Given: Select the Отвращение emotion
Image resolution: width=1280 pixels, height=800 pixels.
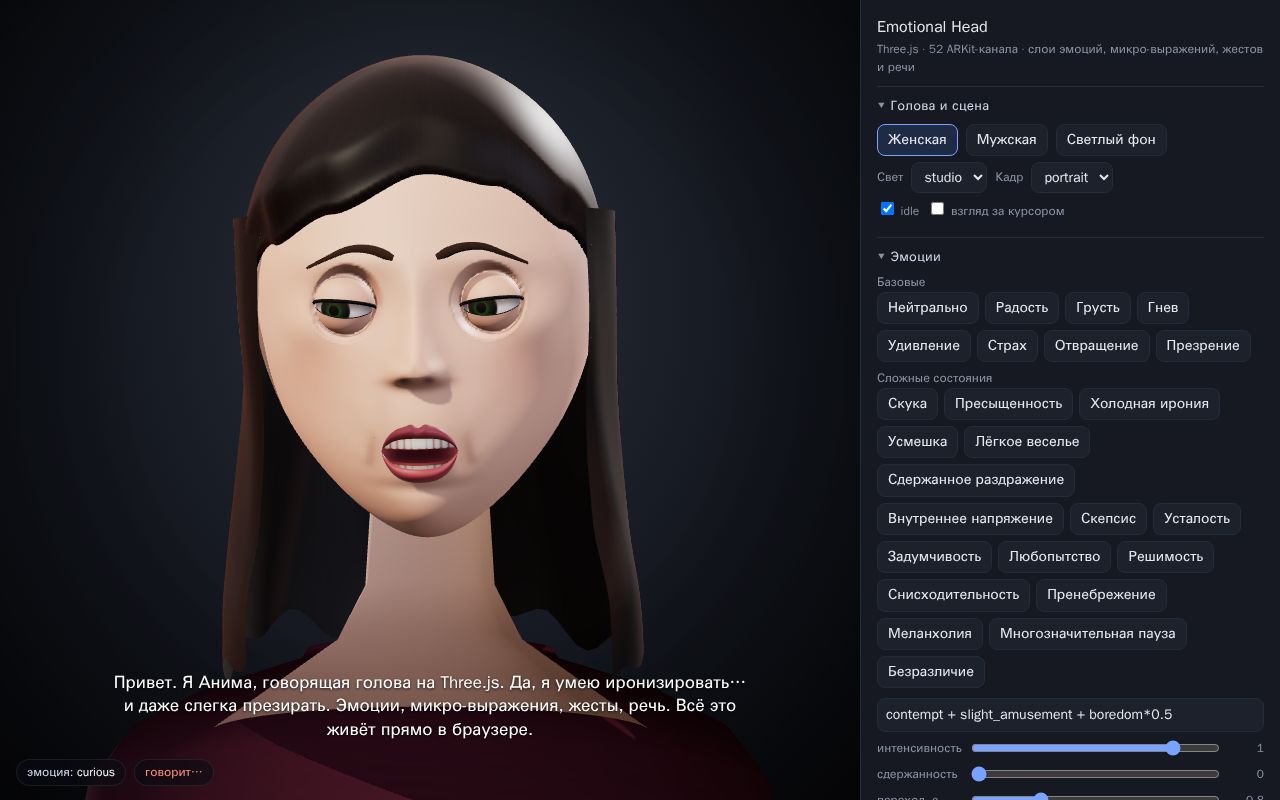Looking at the screenshot, I should (1097, 346).
